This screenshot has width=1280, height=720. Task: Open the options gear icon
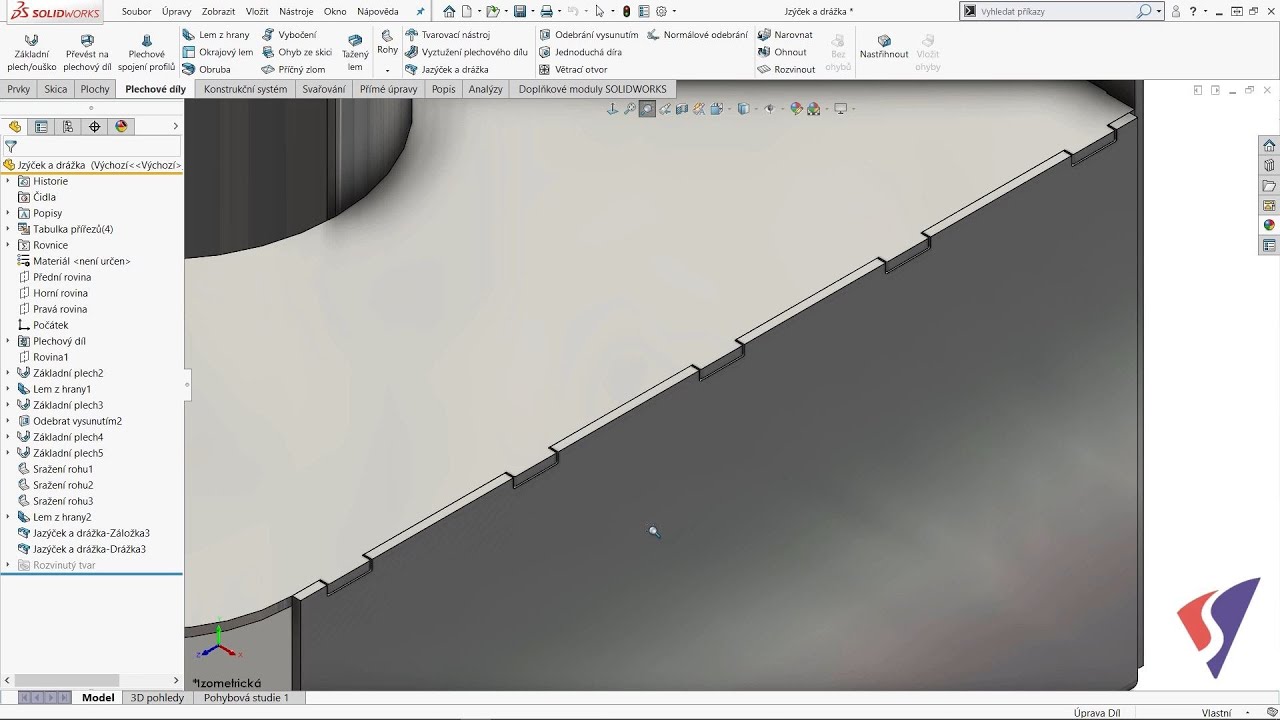click(x=661, y=12)
